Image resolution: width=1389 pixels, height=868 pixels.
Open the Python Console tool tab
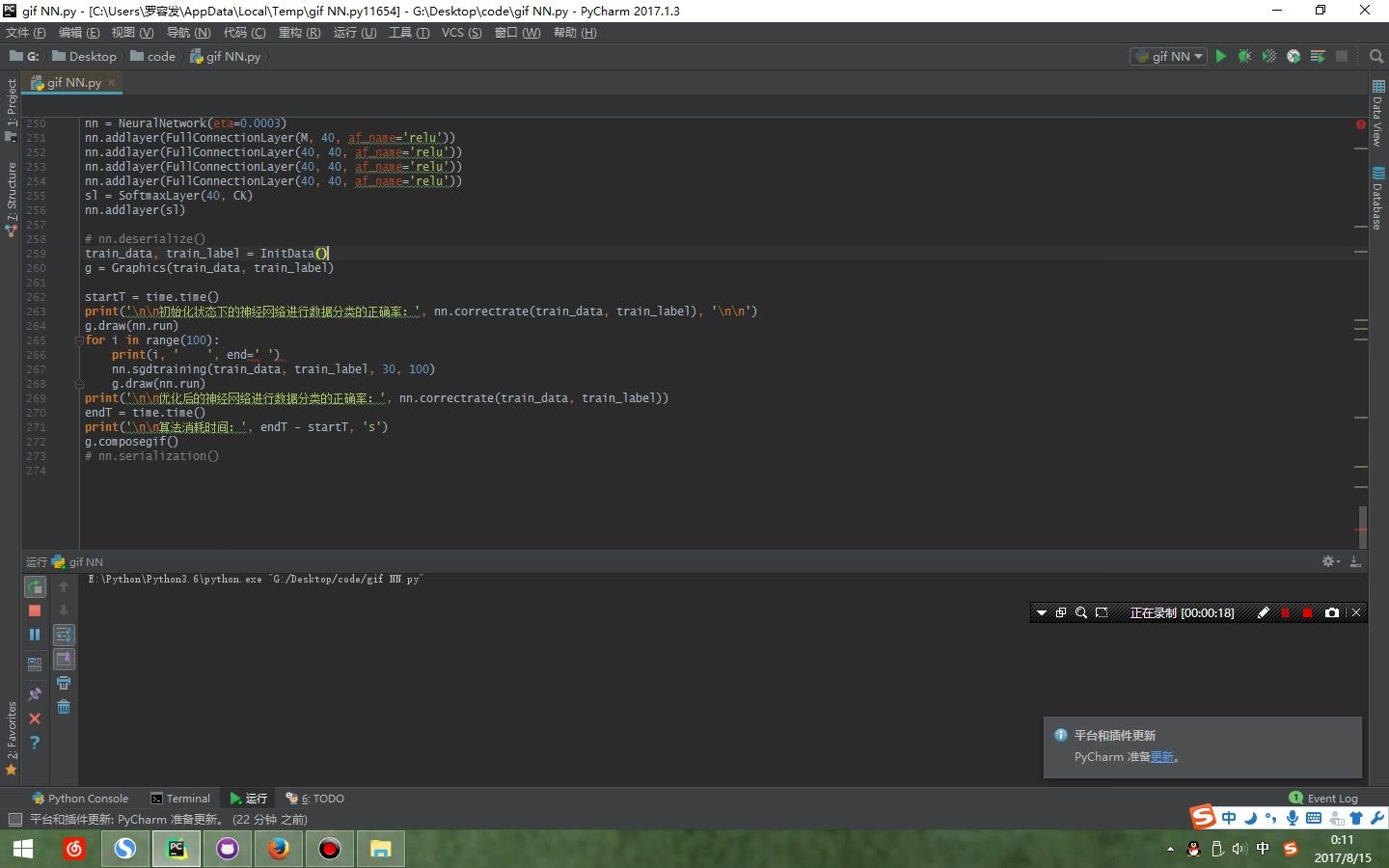pyautogui.click(x=80, y=799)
